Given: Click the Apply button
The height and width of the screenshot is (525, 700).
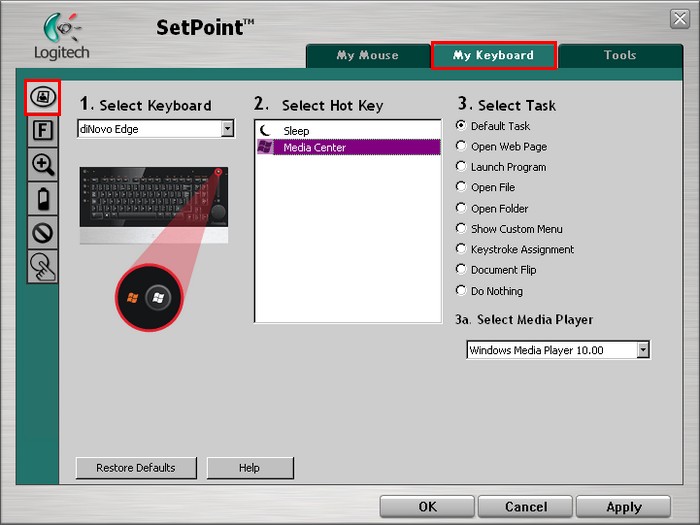Looking at the screenshot, I should coord(624,507).
